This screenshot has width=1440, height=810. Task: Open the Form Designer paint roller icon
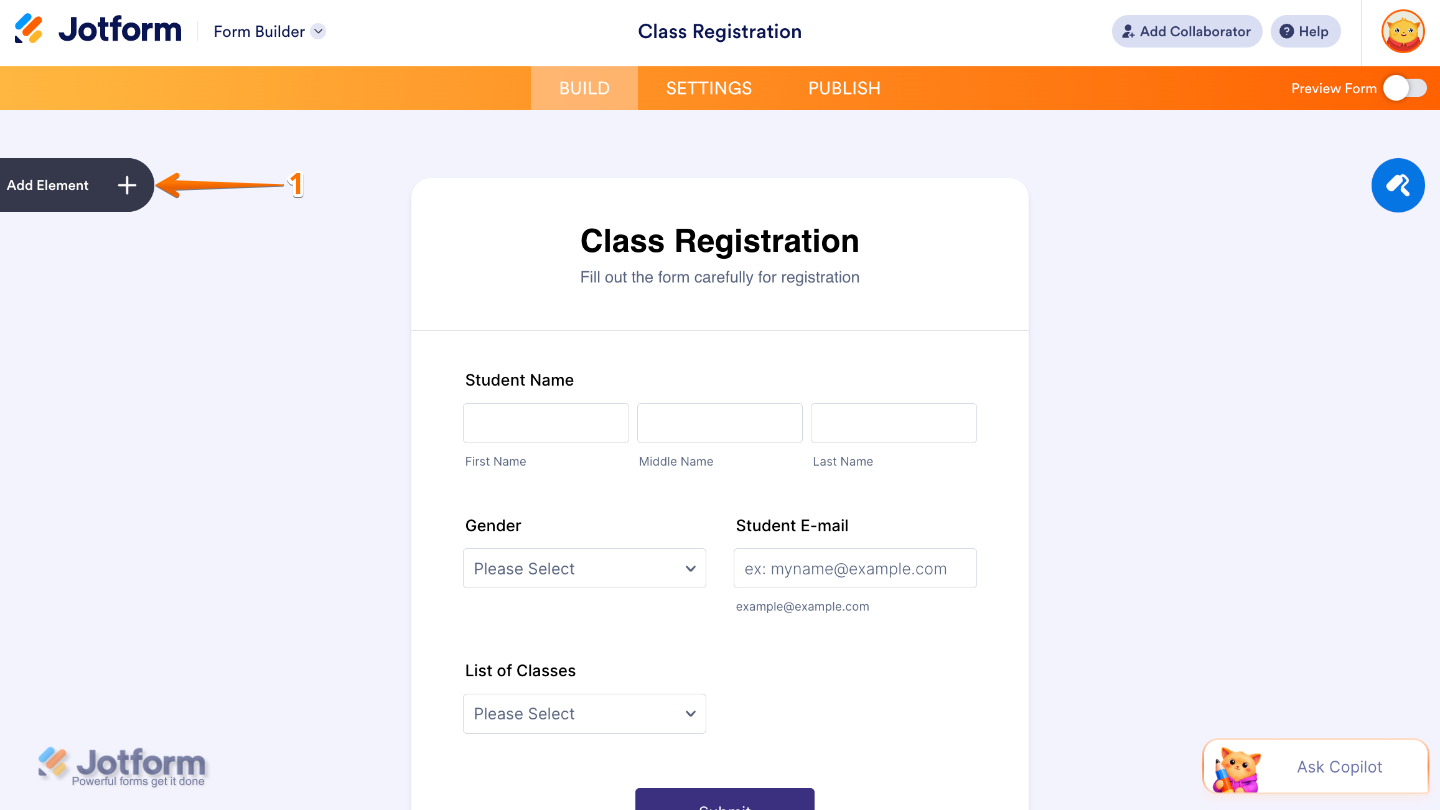pos(1397,185)
